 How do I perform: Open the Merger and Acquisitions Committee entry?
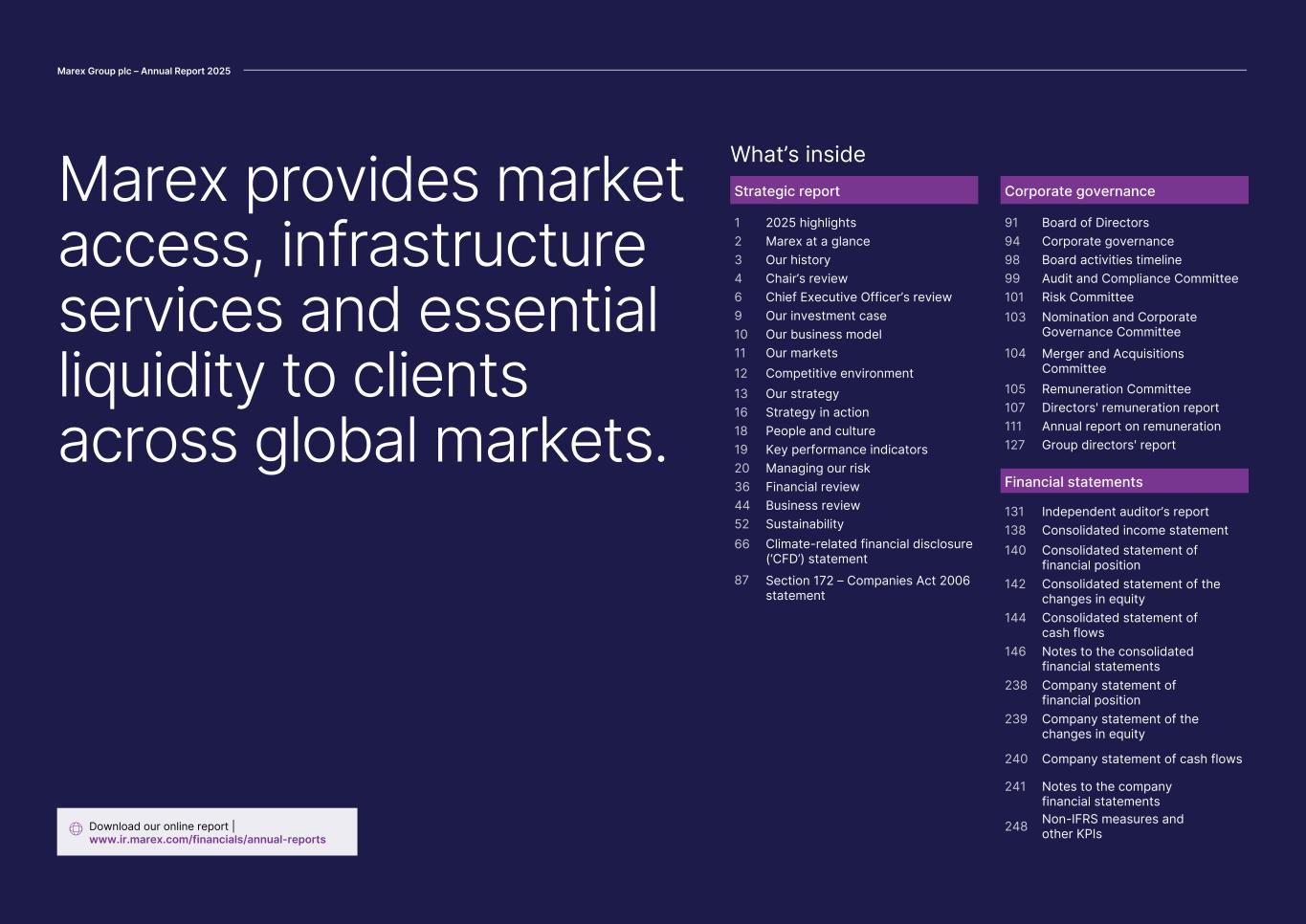[x=1113, y=361]
